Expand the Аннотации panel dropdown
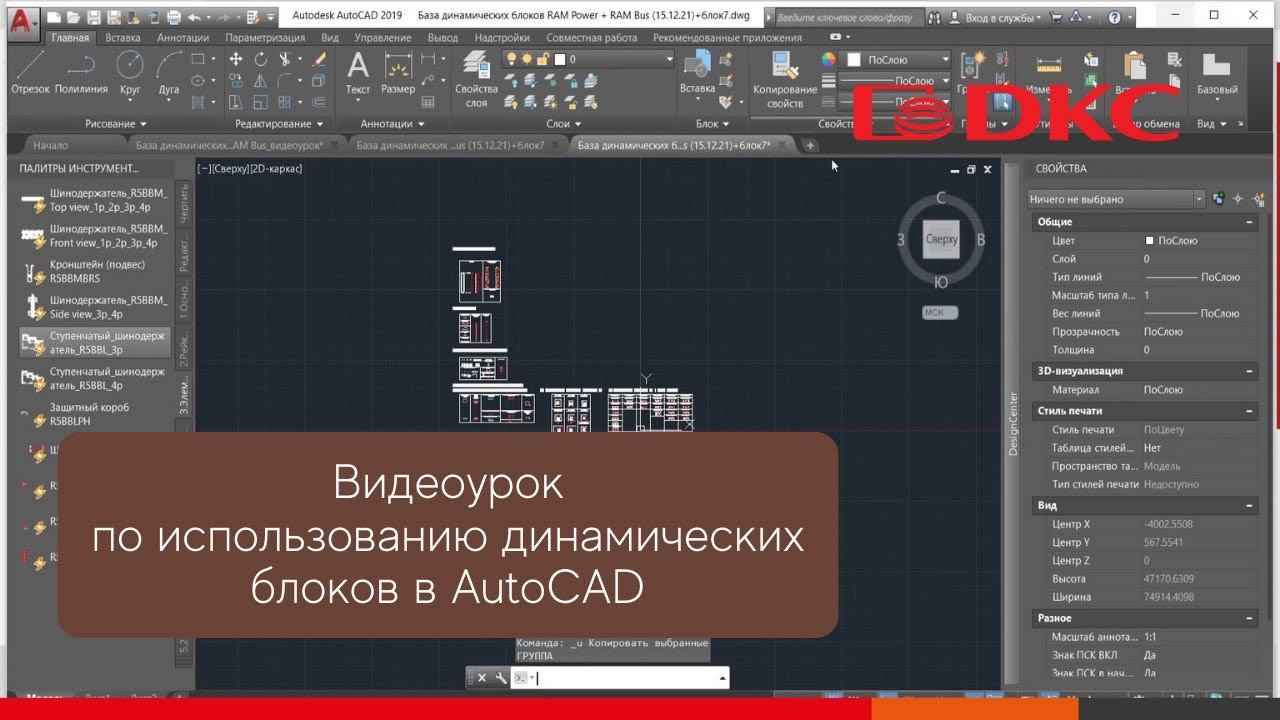Image resolution: width=1280 pixels, height=720 pixels. [392, 124]
